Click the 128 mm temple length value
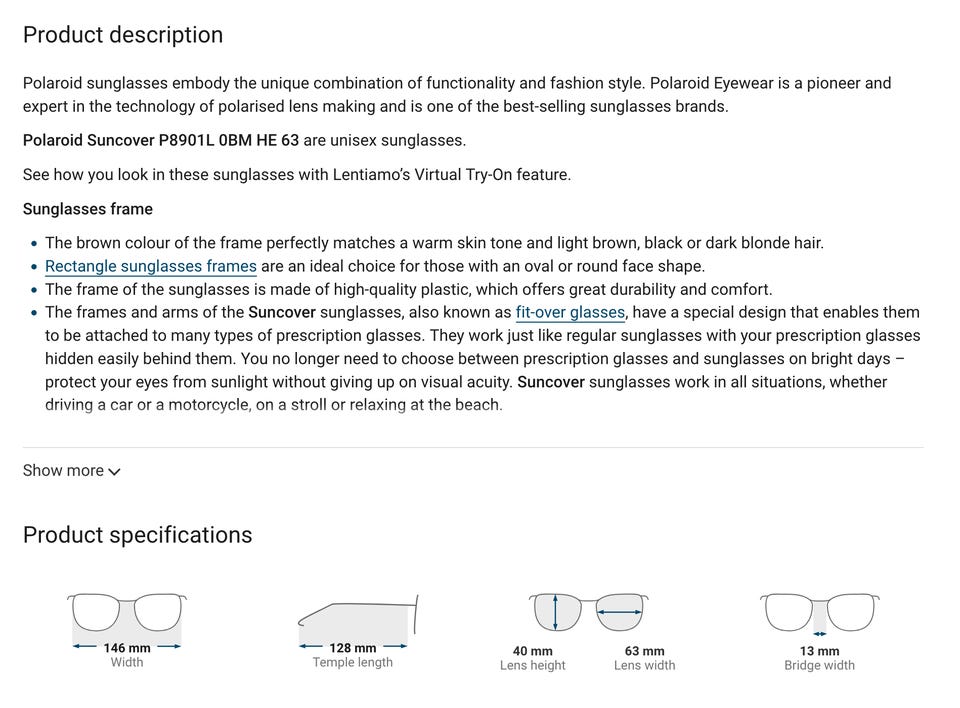Image resolution: width=960 pixels, height=708 pixels. click(353, 648)
